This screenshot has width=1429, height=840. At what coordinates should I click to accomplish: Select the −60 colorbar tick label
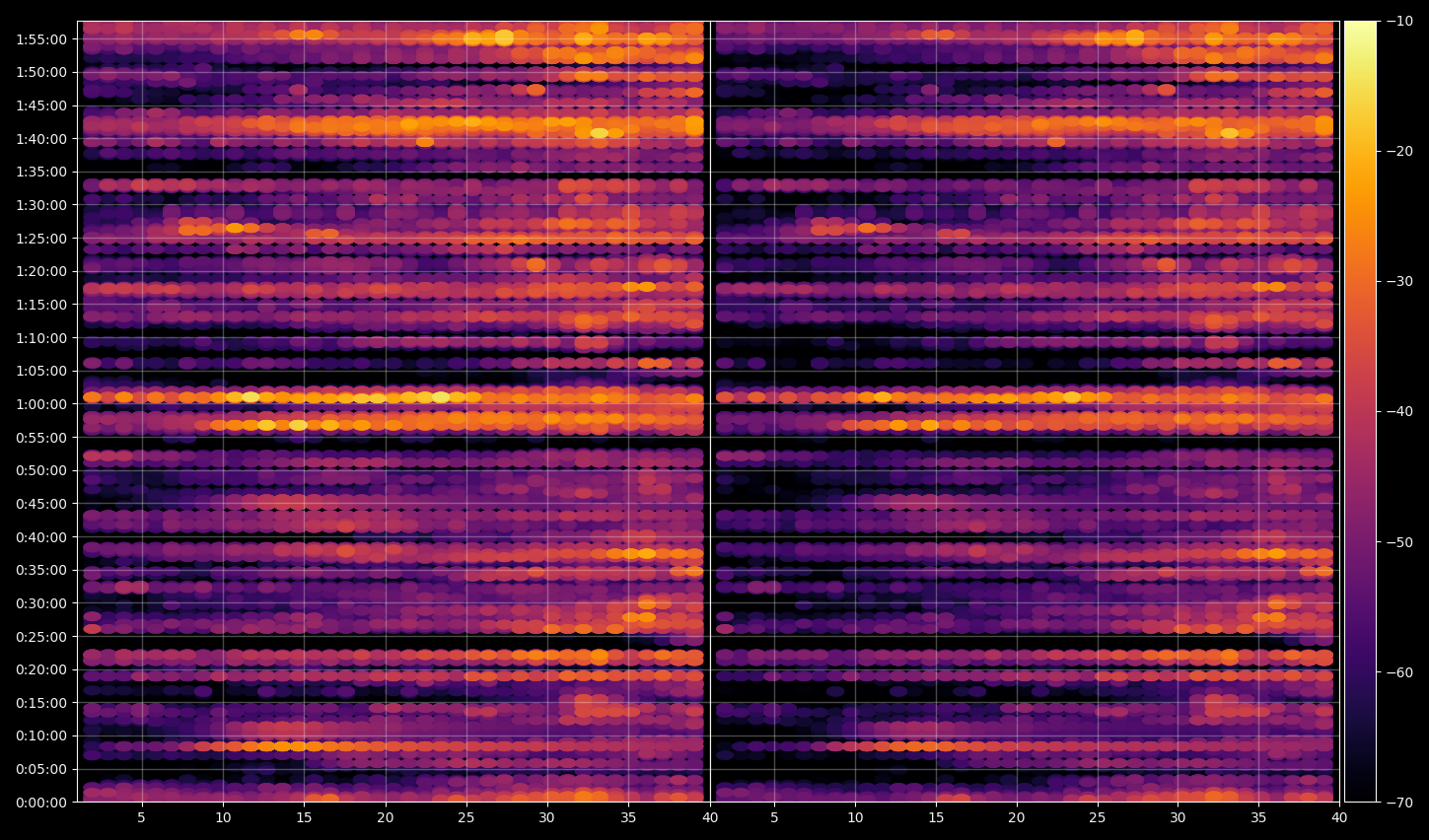pos(1399,672)
